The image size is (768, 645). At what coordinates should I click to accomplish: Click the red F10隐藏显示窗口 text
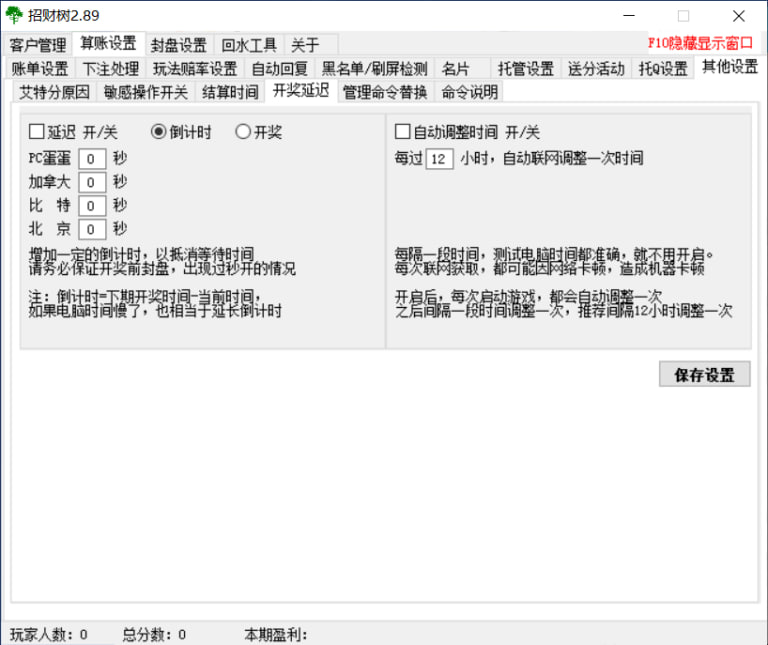[x=700, y=44]
